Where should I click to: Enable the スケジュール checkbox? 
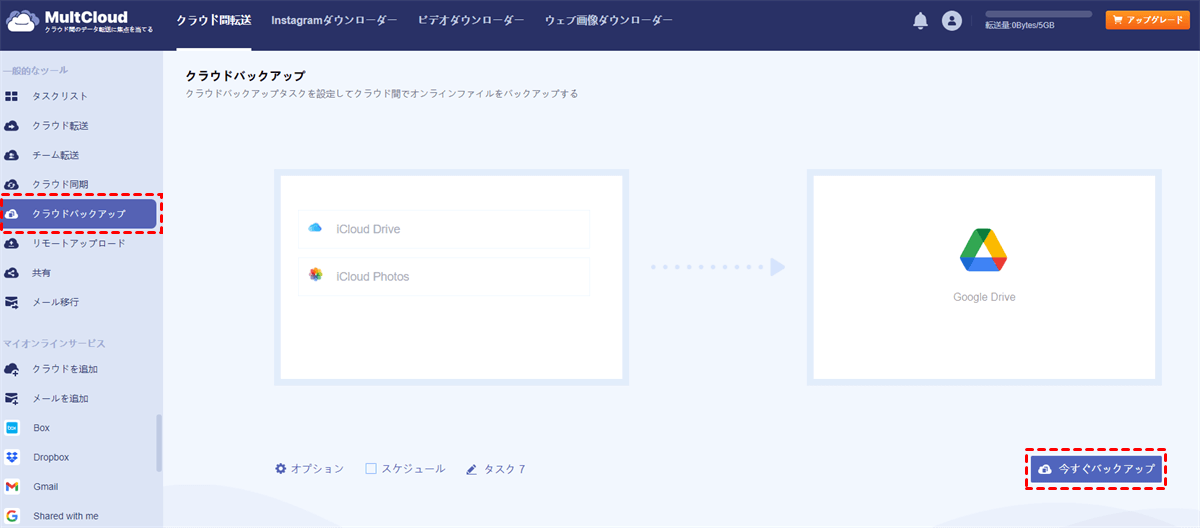click(371, 468)
